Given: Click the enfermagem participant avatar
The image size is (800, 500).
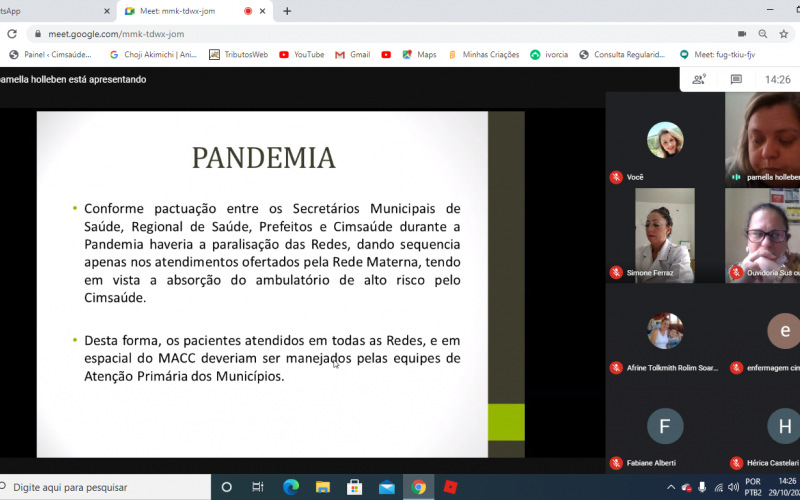Looking at the screenshot, I should 784,331.
